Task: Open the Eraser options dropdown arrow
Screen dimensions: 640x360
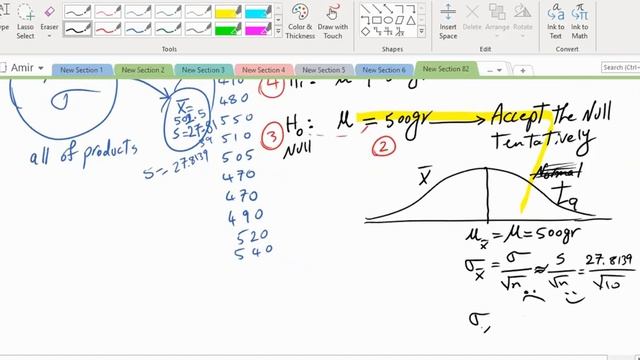Action: (49, 36)
